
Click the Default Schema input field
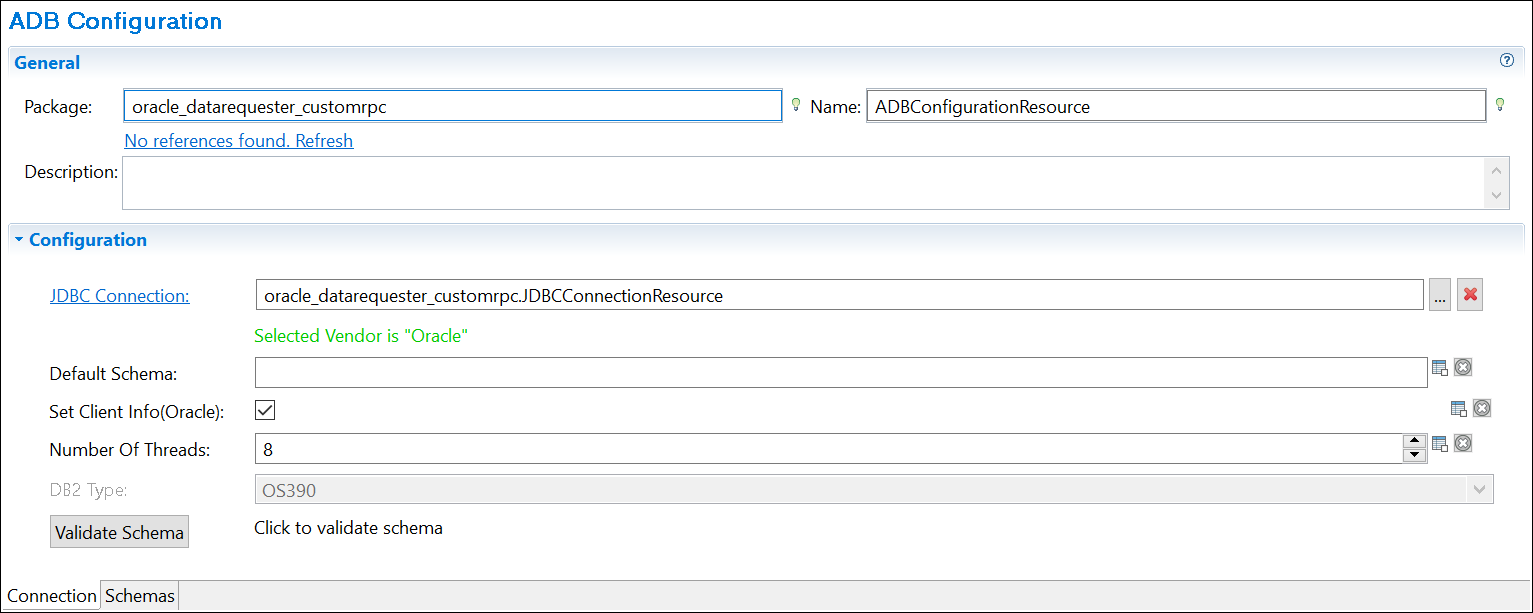coord(840,373)
